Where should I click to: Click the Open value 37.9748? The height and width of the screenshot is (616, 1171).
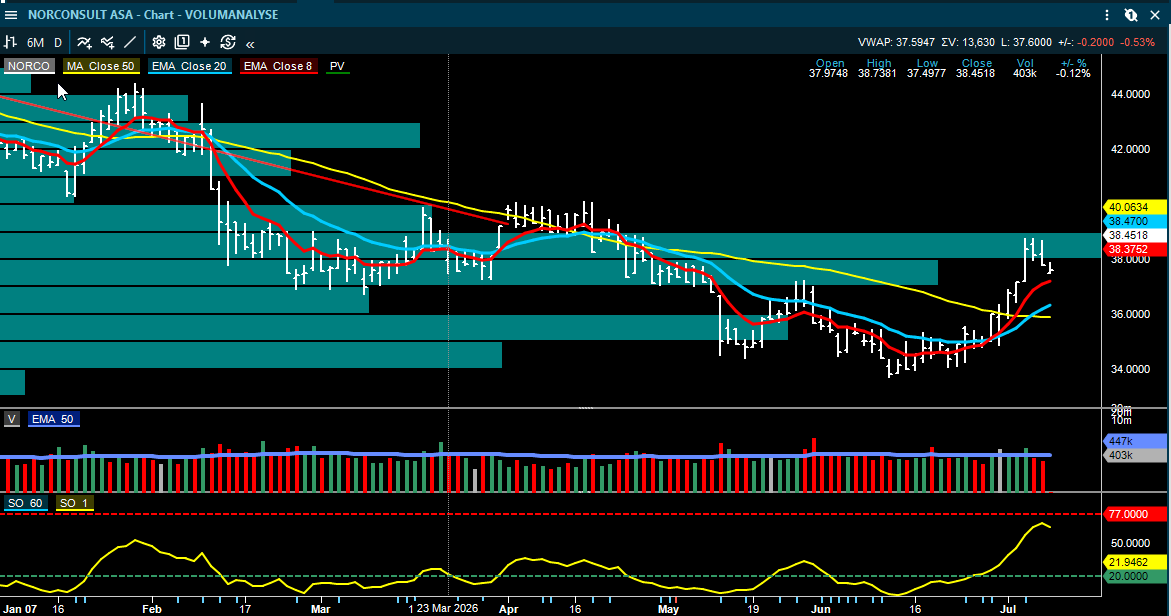click(828, 73)
